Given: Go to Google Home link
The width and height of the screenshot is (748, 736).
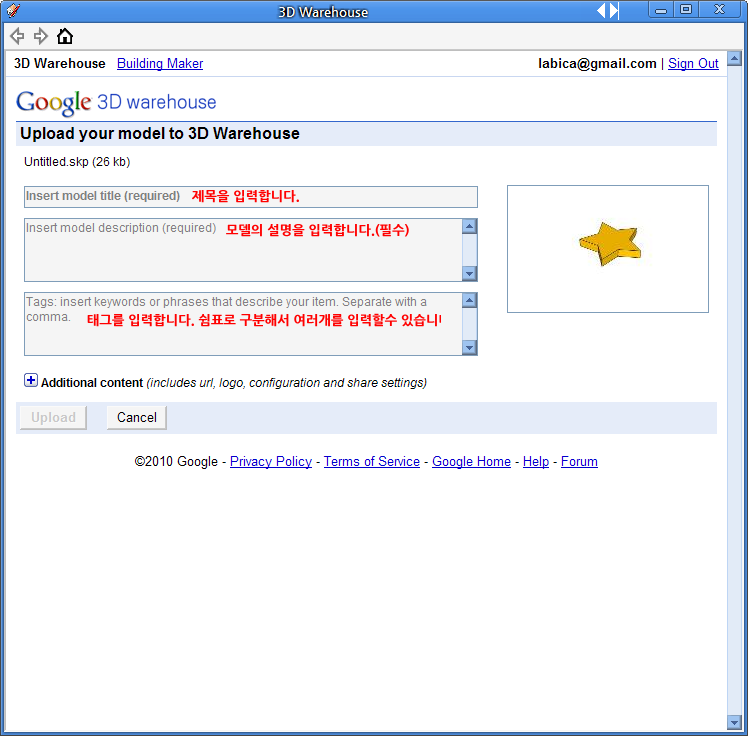Looking at the screenshot, I should [471, 461].
